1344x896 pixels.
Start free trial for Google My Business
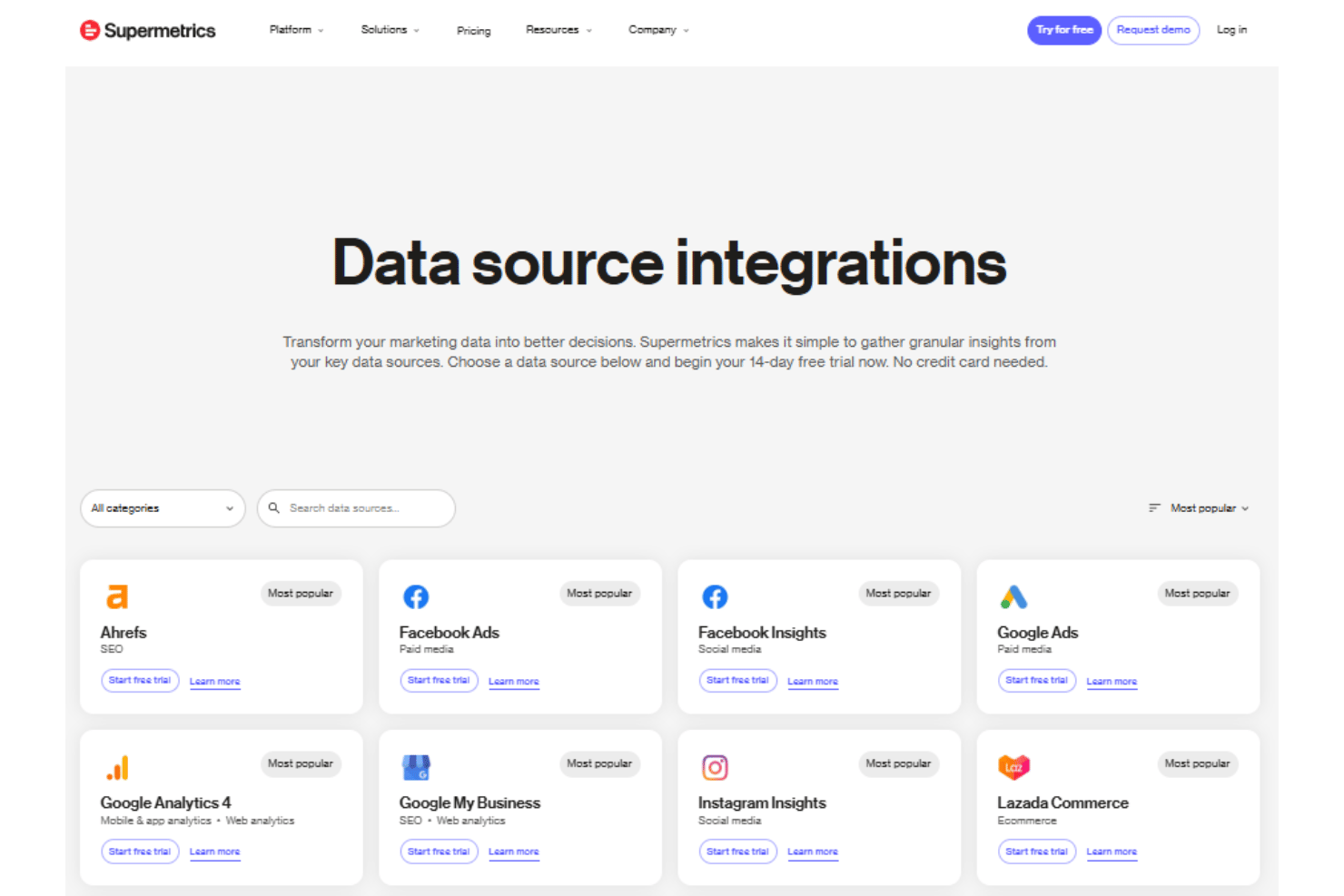click(x=439, y=852)
